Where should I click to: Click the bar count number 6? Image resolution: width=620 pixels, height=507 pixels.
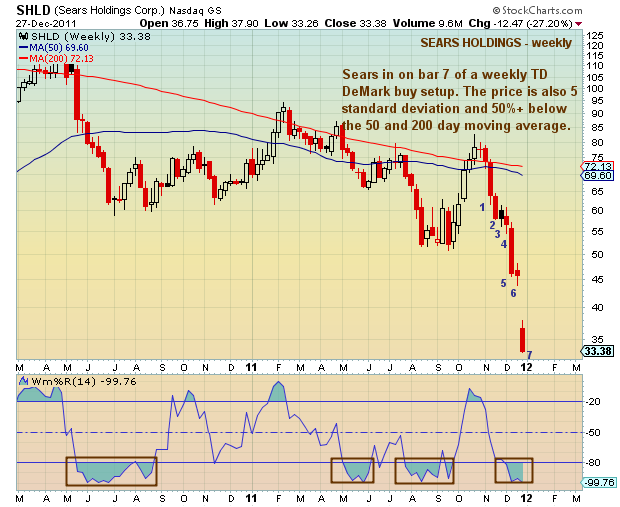click(513, 293)
